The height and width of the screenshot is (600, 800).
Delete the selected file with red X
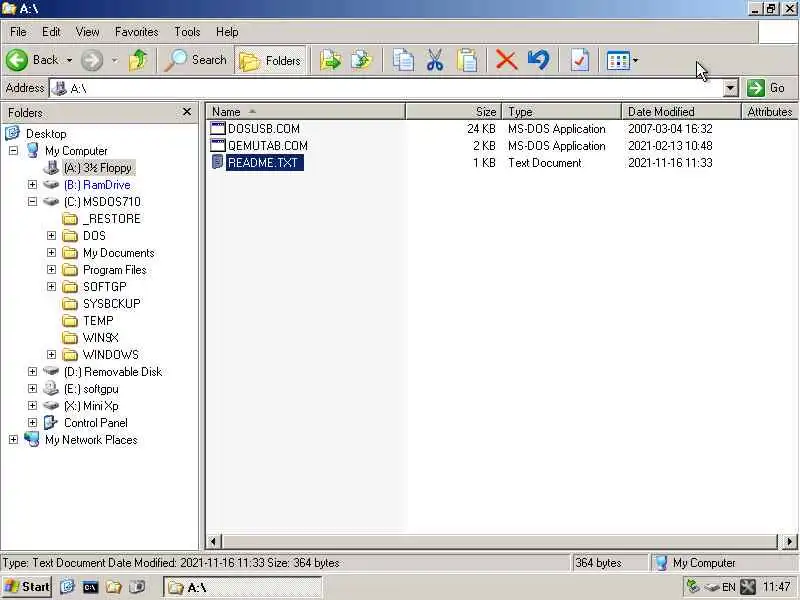tap(506, 60)
